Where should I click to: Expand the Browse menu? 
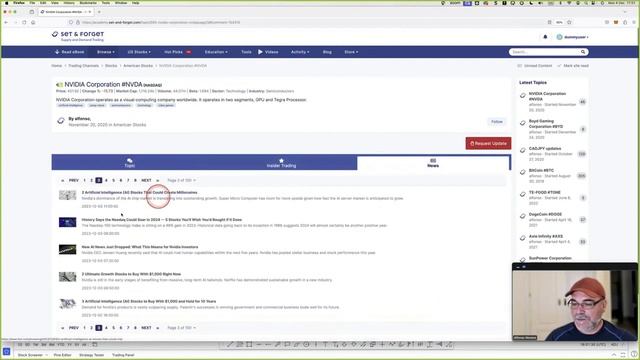[x=106, y=52]
